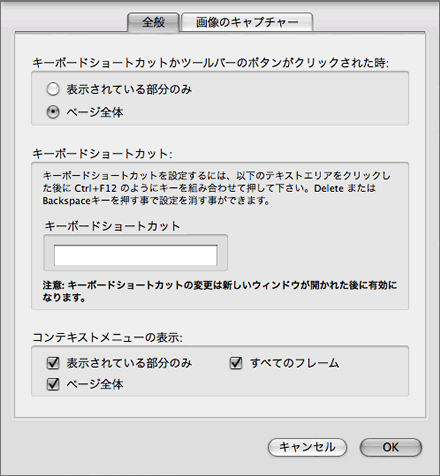Screen dimensions: 440x476
Task: Click the キーボードショートカット: section heading
Action: pyautogui.click(x=102, y=154)
